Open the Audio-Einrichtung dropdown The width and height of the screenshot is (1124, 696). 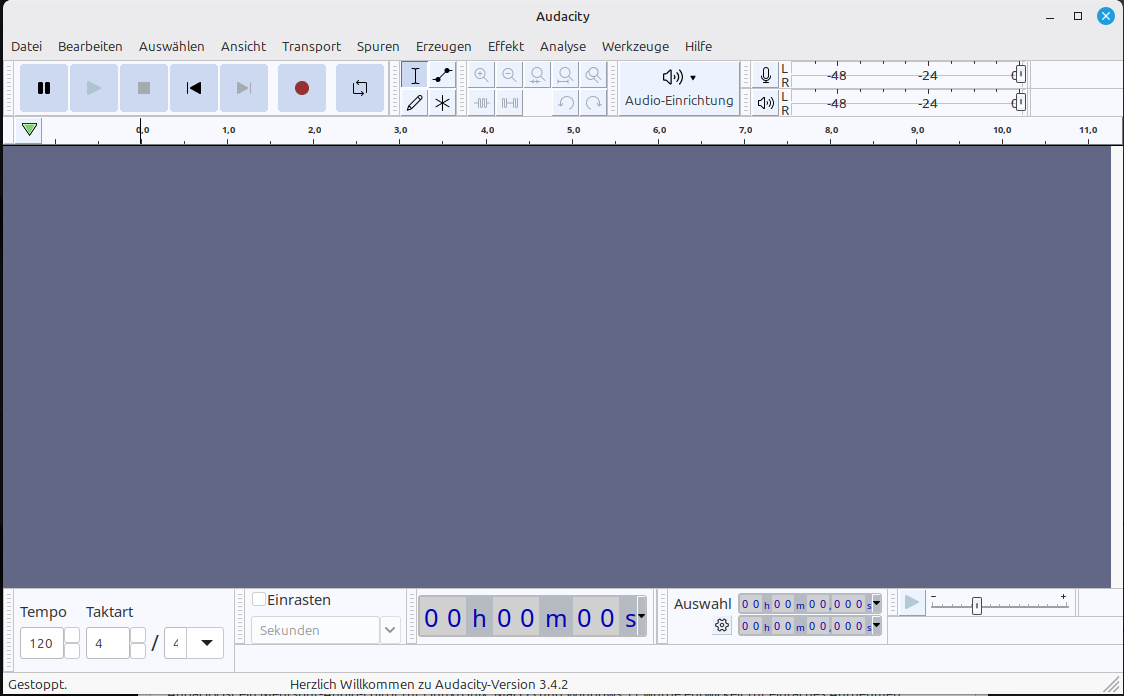point(679,88)
